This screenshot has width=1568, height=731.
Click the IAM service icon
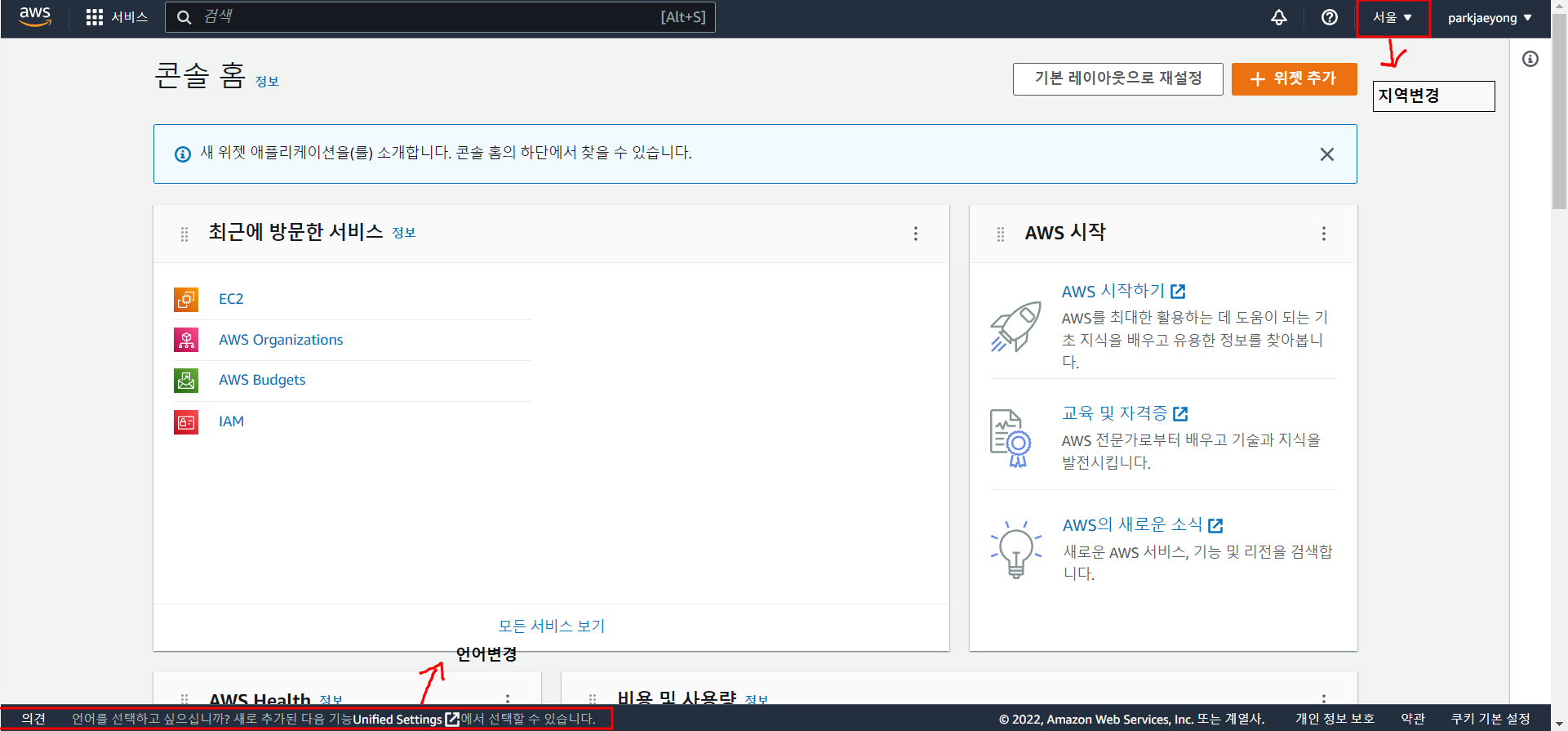[186, 421]
